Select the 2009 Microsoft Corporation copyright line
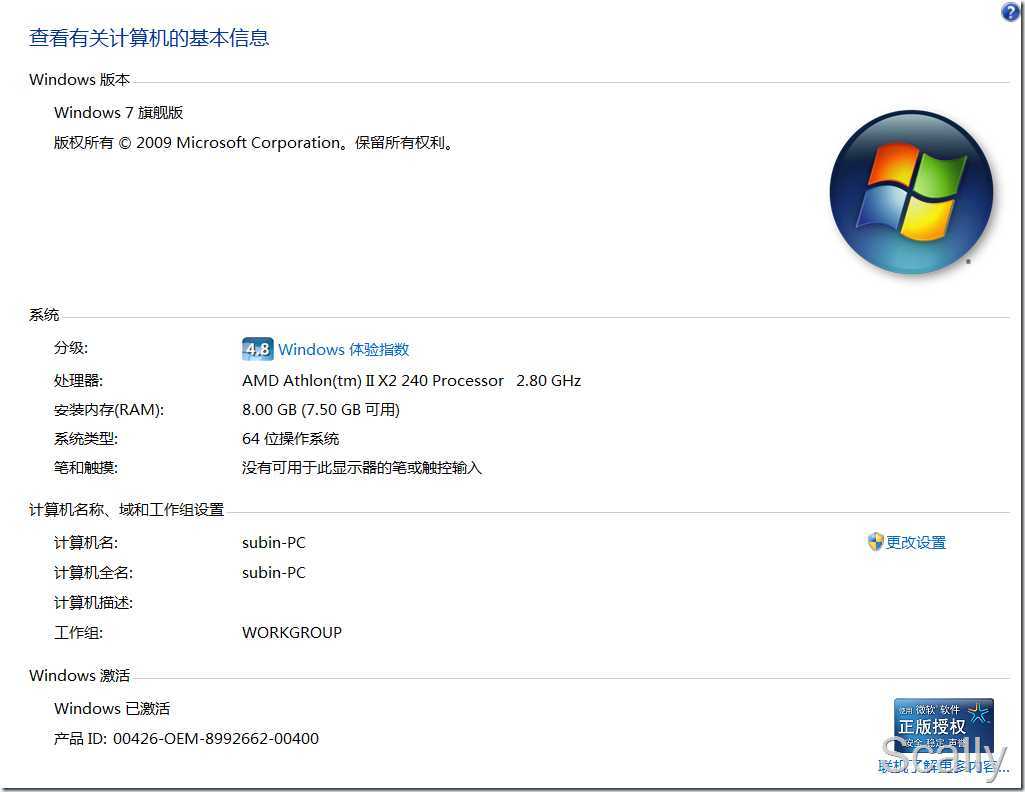This screenshot has height=792, width=1025. point(254,142)
